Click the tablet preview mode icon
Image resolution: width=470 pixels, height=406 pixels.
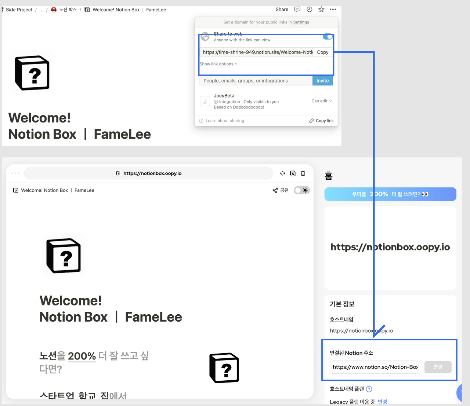point(293,173)
